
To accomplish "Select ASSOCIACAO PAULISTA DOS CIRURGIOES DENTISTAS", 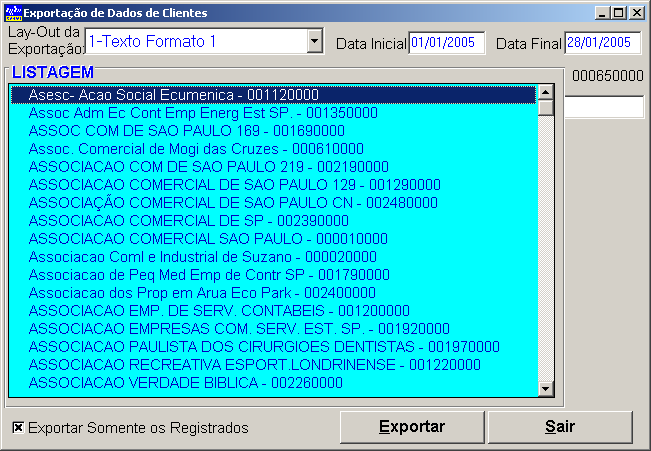I will (x=273, y=347).
